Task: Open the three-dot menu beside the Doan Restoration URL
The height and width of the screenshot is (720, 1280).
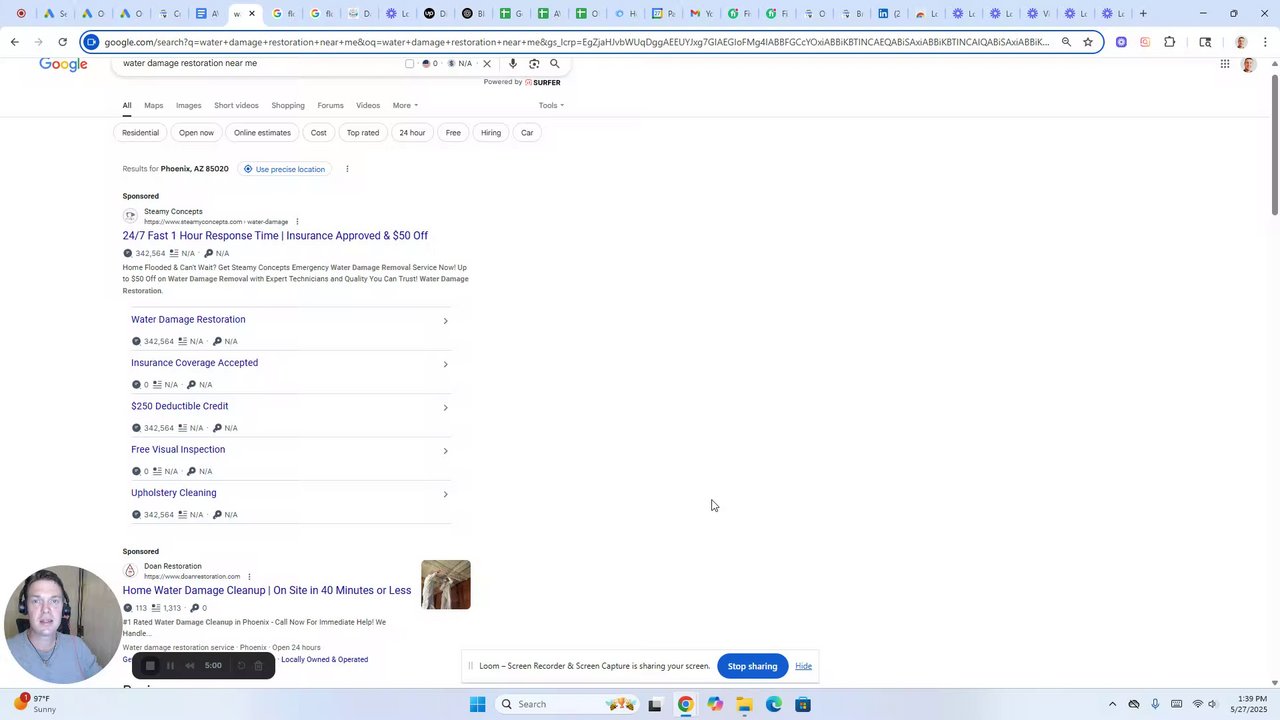Action: (249, 577)
